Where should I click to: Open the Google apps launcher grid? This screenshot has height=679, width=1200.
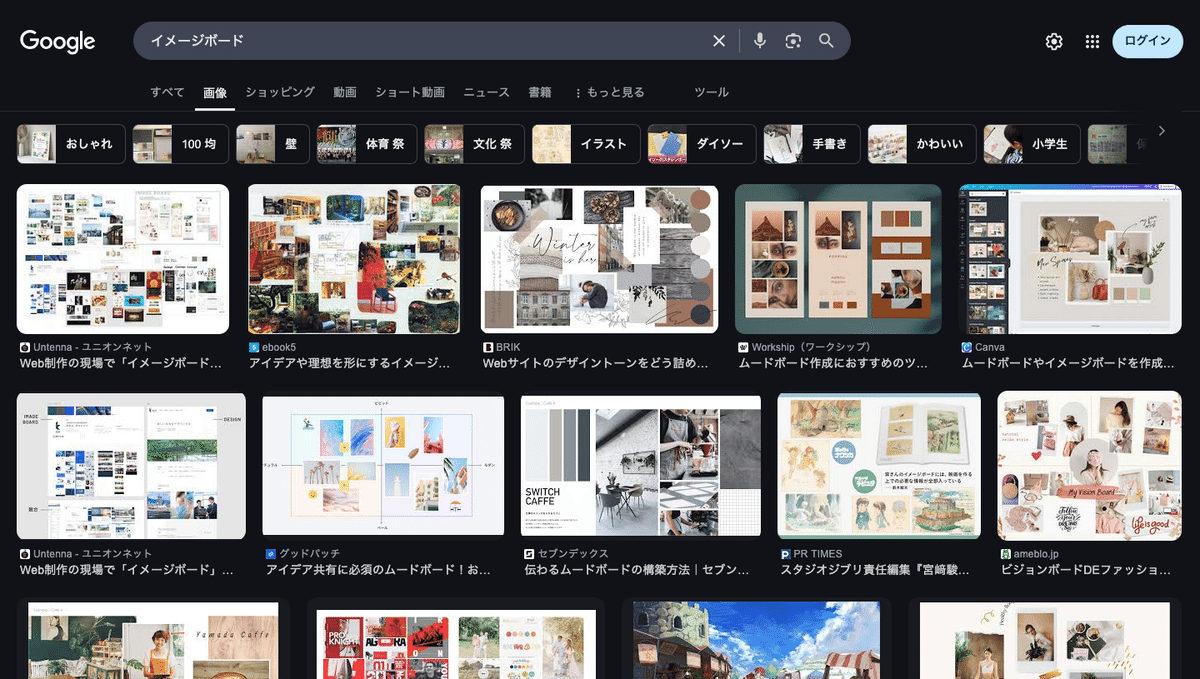pyautogui.click(x=1093, y=41)
